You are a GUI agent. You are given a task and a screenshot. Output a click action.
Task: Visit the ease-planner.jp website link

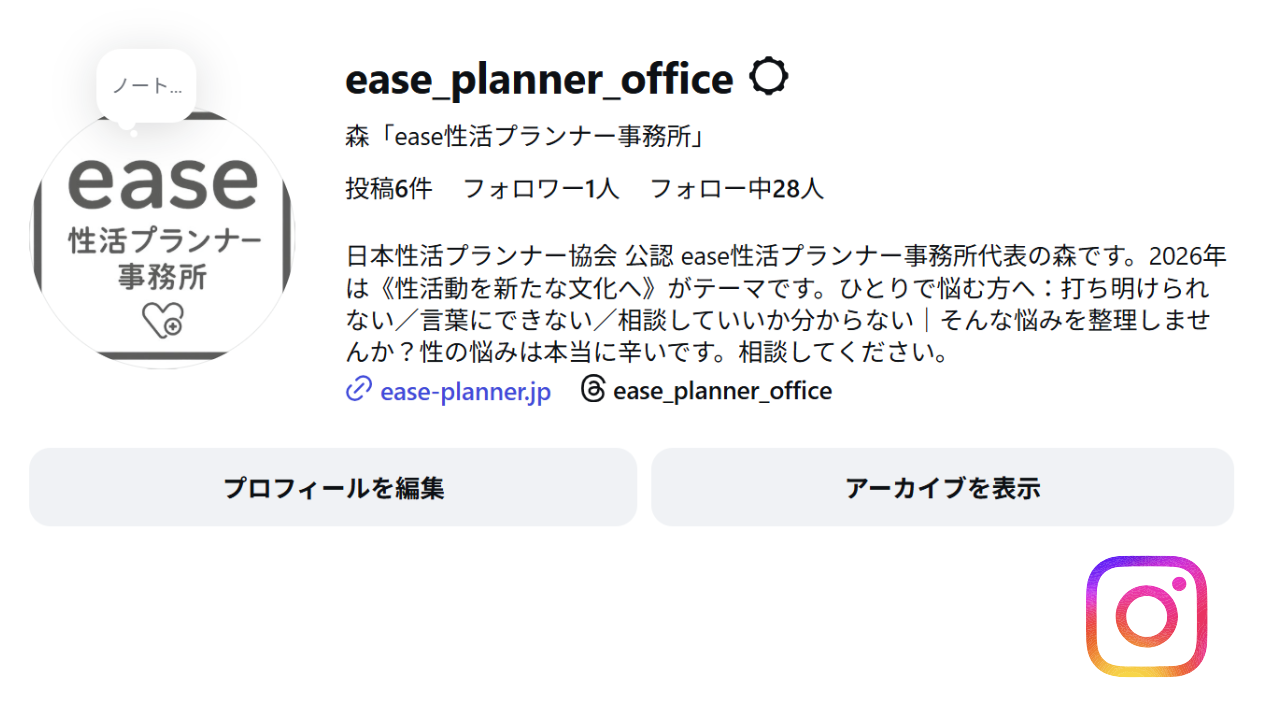click(464, 391)
